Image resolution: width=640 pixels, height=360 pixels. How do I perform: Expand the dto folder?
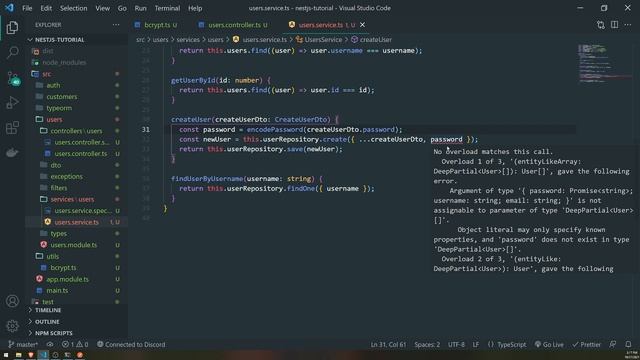(x=56, y=165)
